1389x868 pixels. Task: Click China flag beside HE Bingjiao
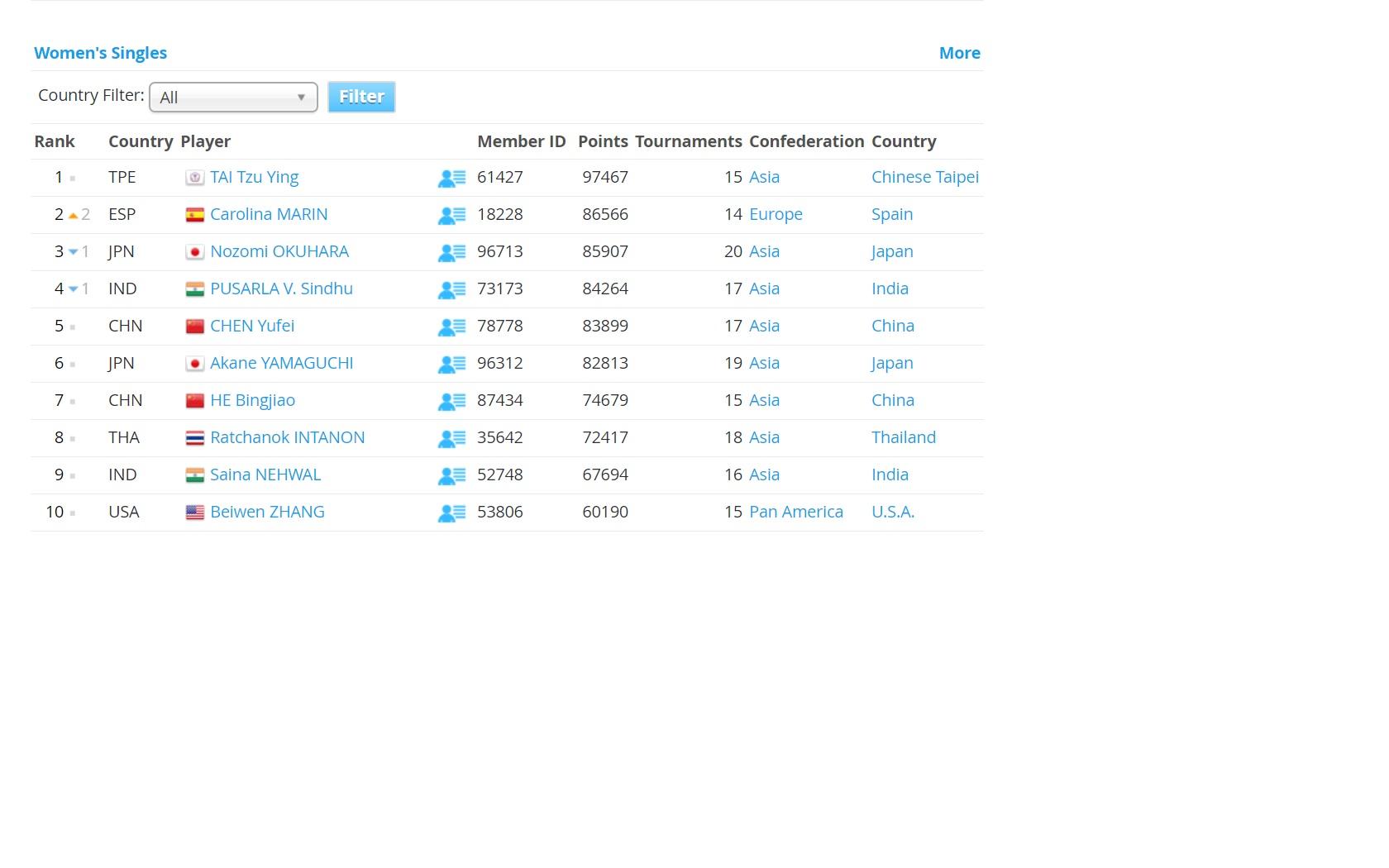[194, 401]
